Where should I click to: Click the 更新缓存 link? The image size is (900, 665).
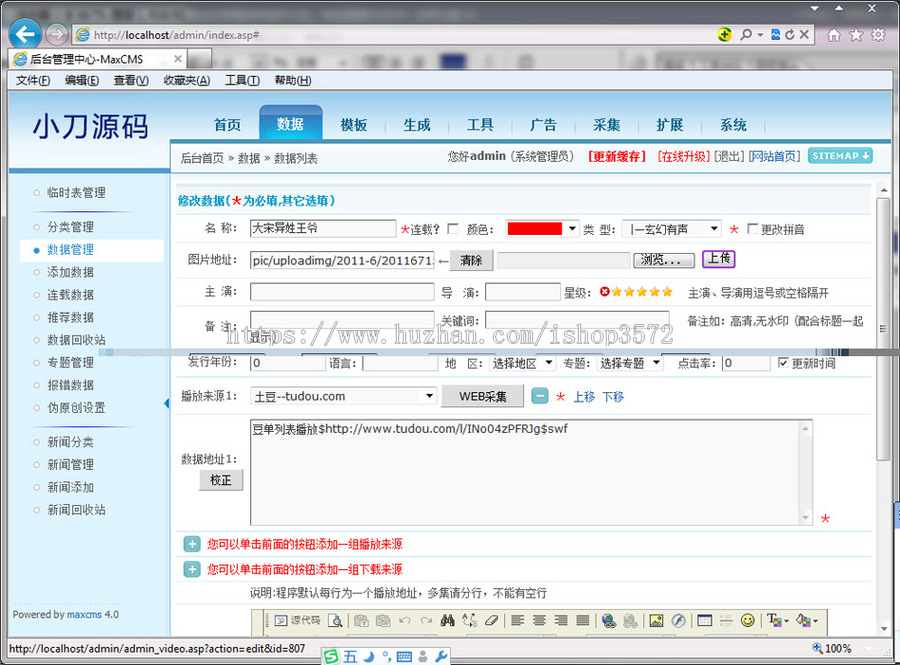click(x=618, y=157)
